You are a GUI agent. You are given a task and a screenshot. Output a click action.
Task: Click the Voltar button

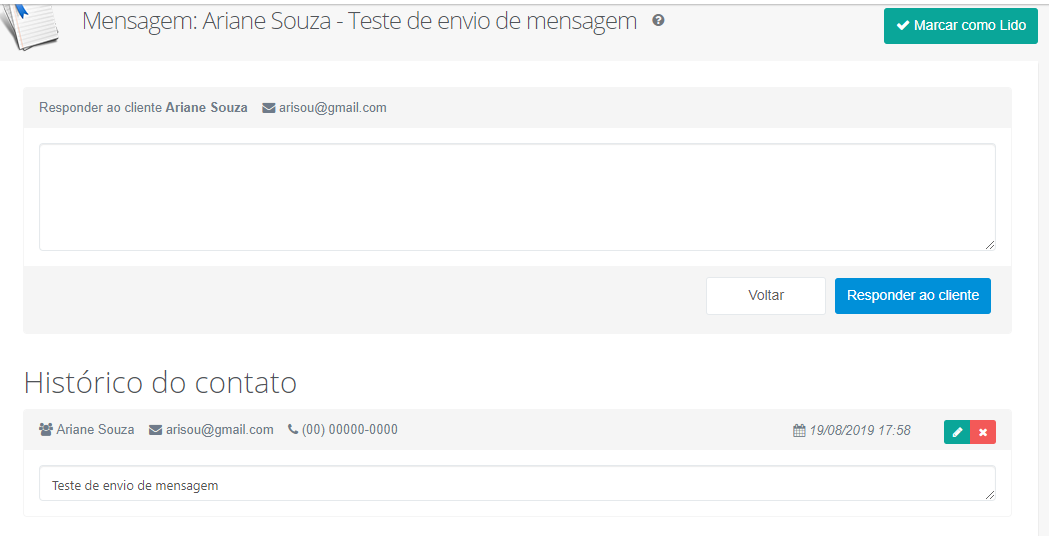pos(766,296)
